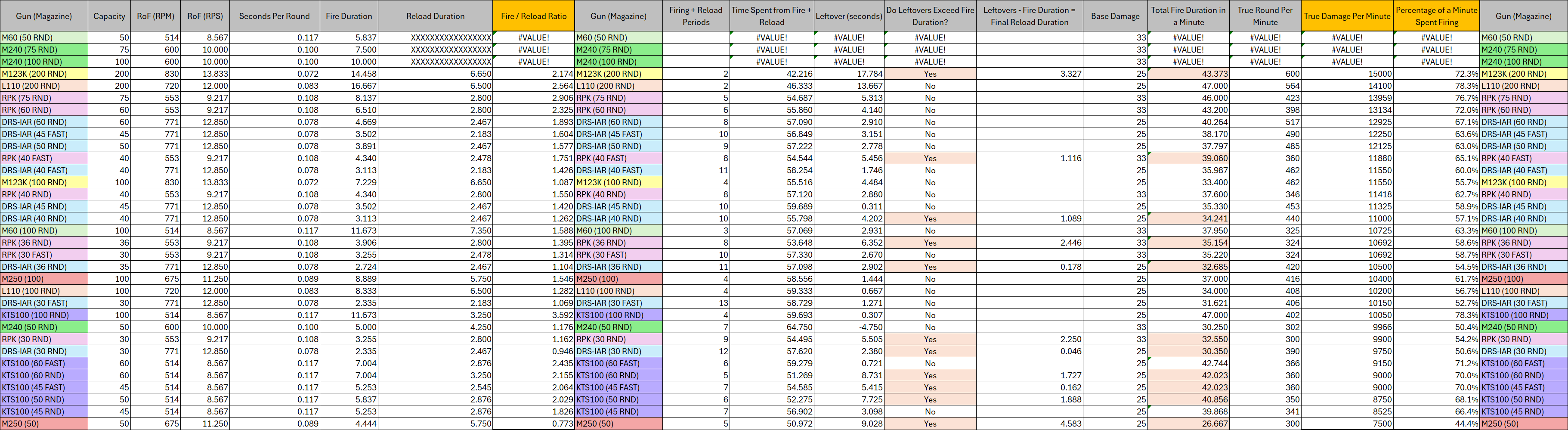
Task: Select the 76.7% firing percentage cell
Action: (1437, 98)
